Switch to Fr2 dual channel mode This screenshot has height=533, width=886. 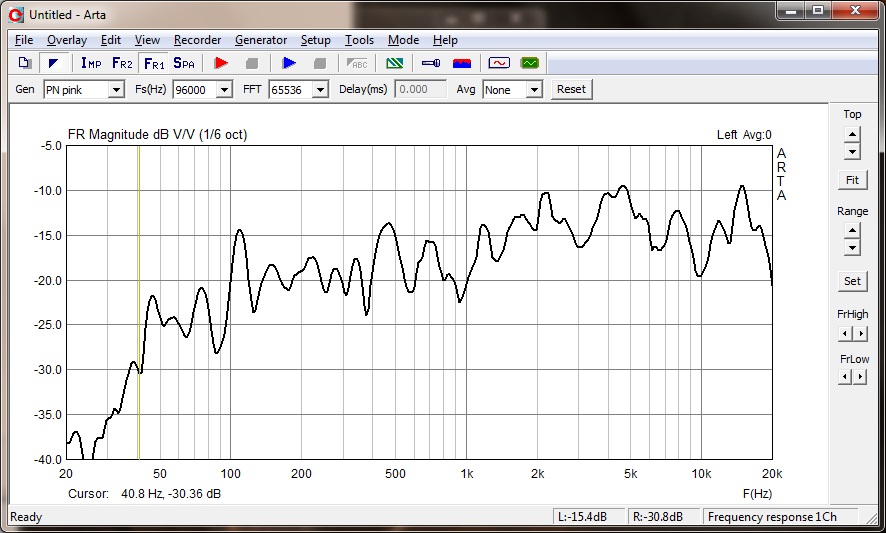pyautogui.click(x=122, y=63)
